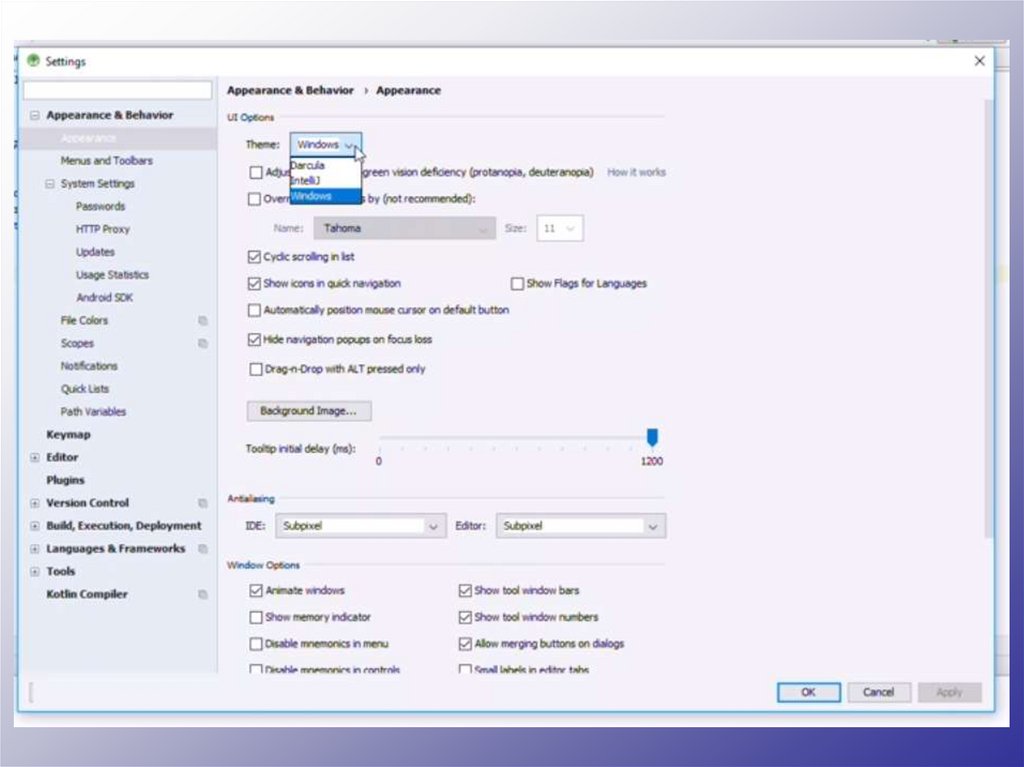Screen dimensions: 1024x767
Task: Click the Cancel button
Action: coord(878,693)
